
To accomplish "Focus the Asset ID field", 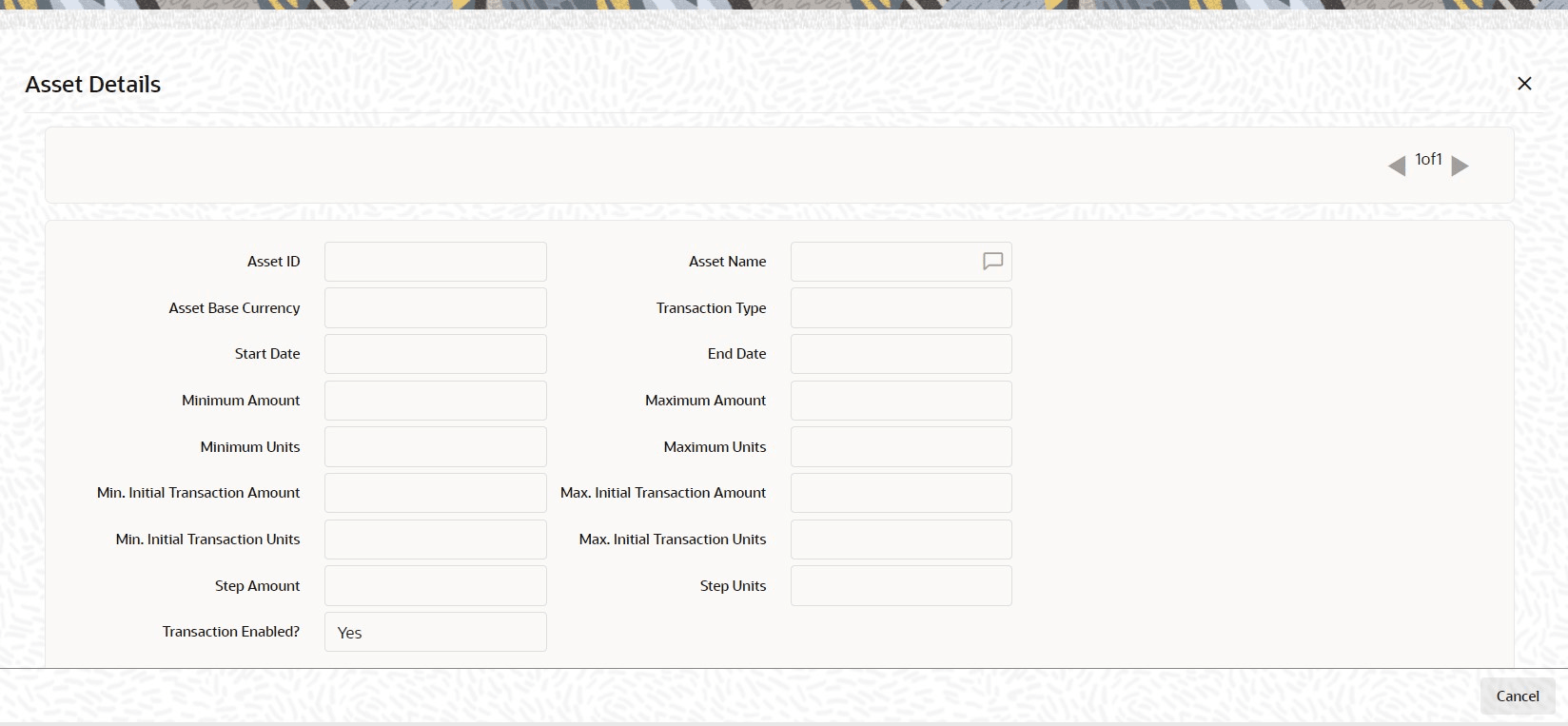I will pyautogui.click(x=436, y=262).
